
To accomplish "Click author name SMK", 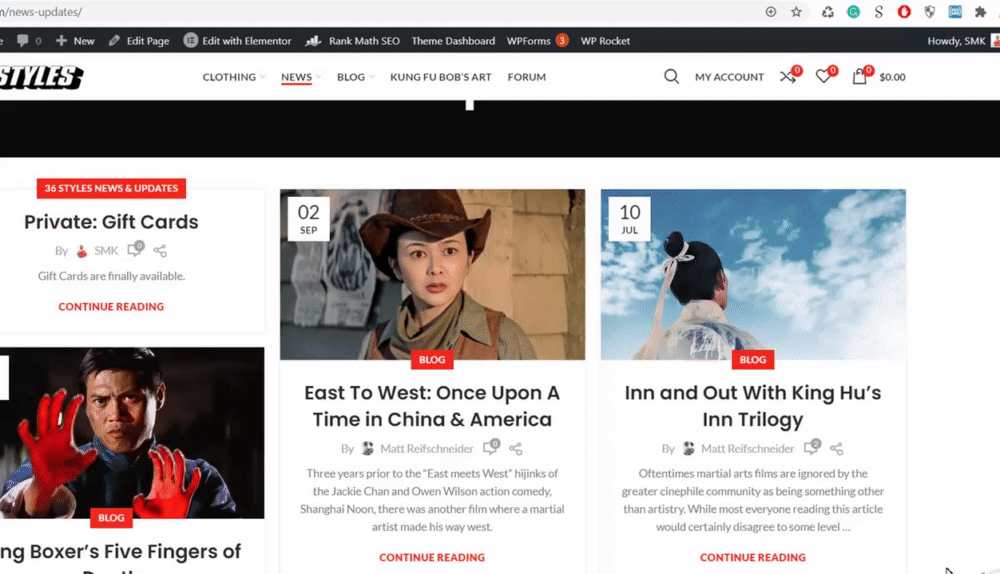I will point(106,251).
